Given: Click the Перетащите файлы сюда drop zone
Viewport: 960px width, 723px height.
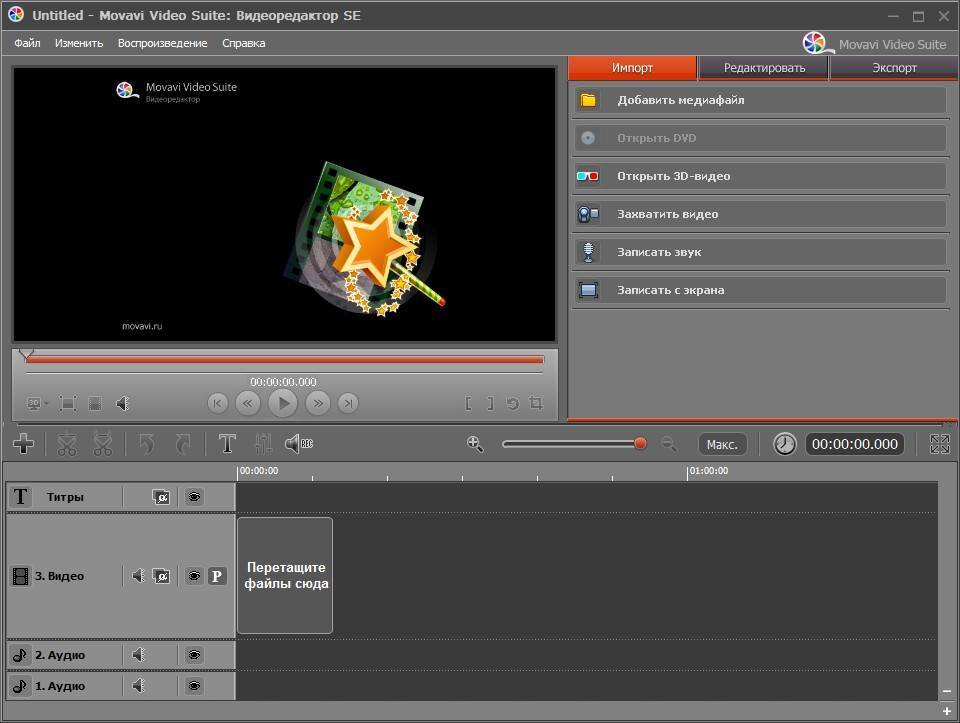Looking at the screenshot, I should coord(285,575).
